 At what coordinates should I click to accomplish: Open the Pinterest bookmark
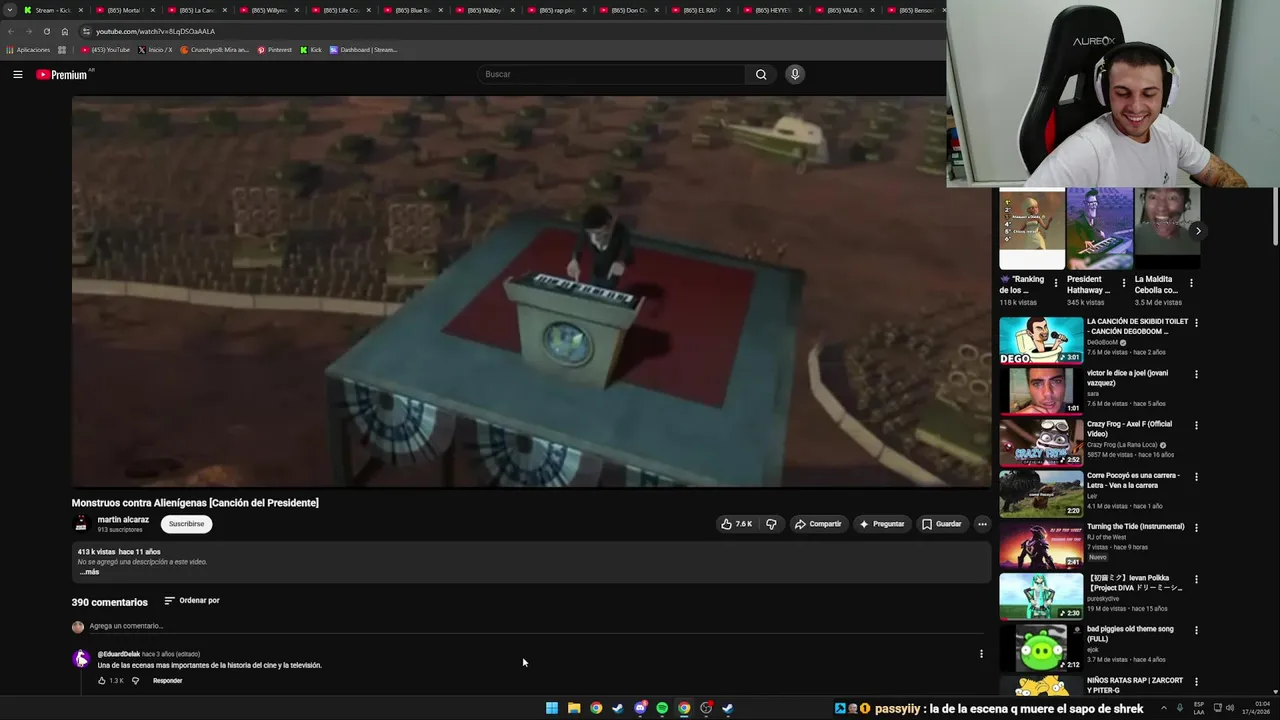click(x=275, y=50)
